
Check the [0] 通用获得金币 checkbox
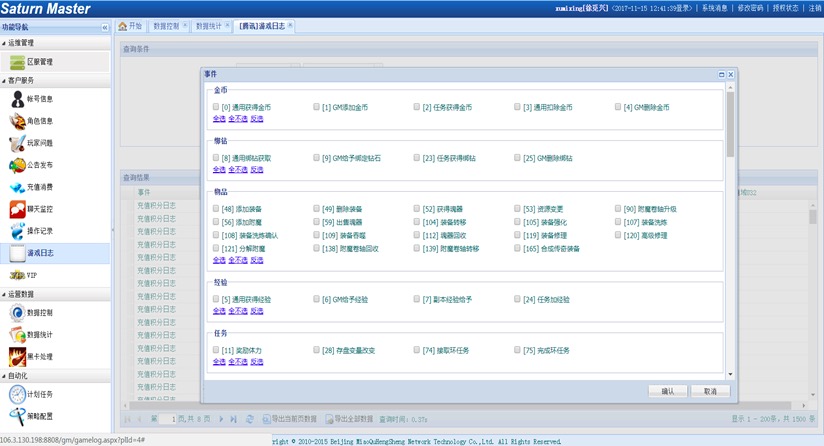click(216, 107)
